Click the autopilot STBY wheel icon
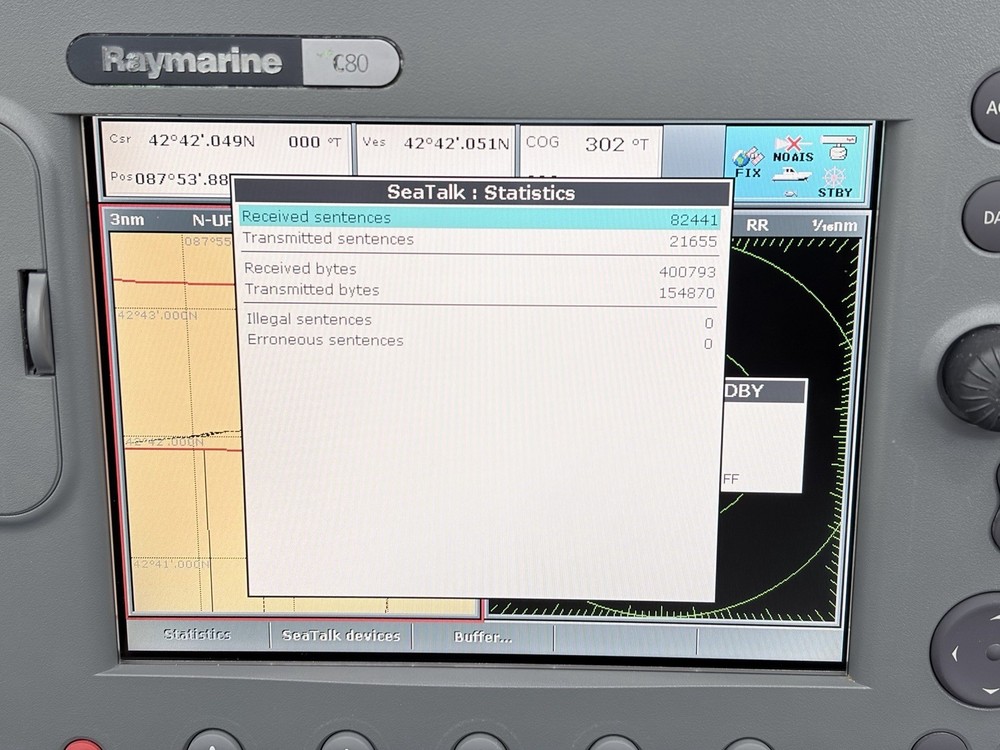Viewport: 1000px width, 750px height. (x=835, y=182)
